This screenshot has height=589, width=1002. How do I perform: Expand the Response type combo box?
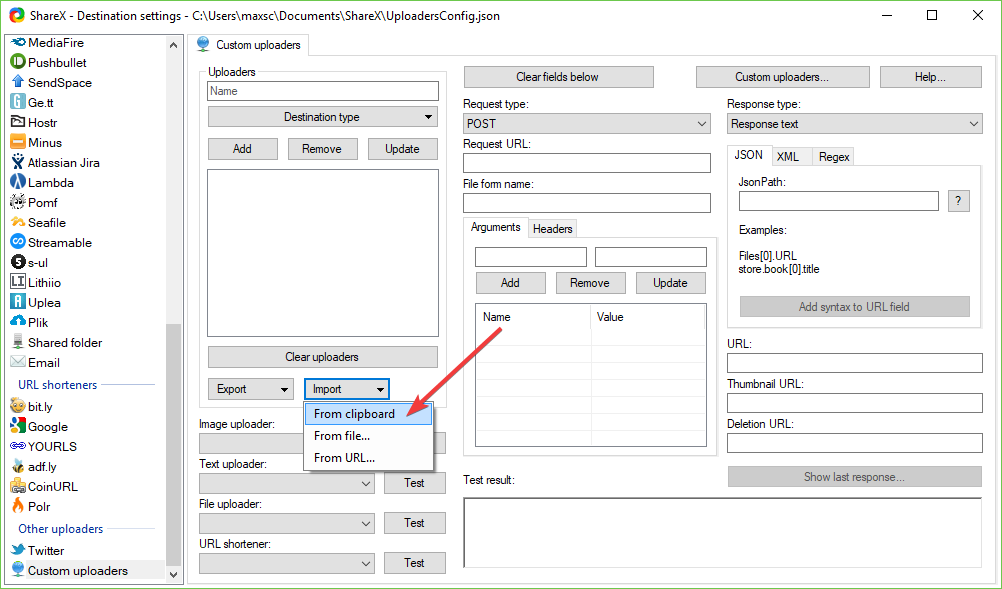point(854,124)
